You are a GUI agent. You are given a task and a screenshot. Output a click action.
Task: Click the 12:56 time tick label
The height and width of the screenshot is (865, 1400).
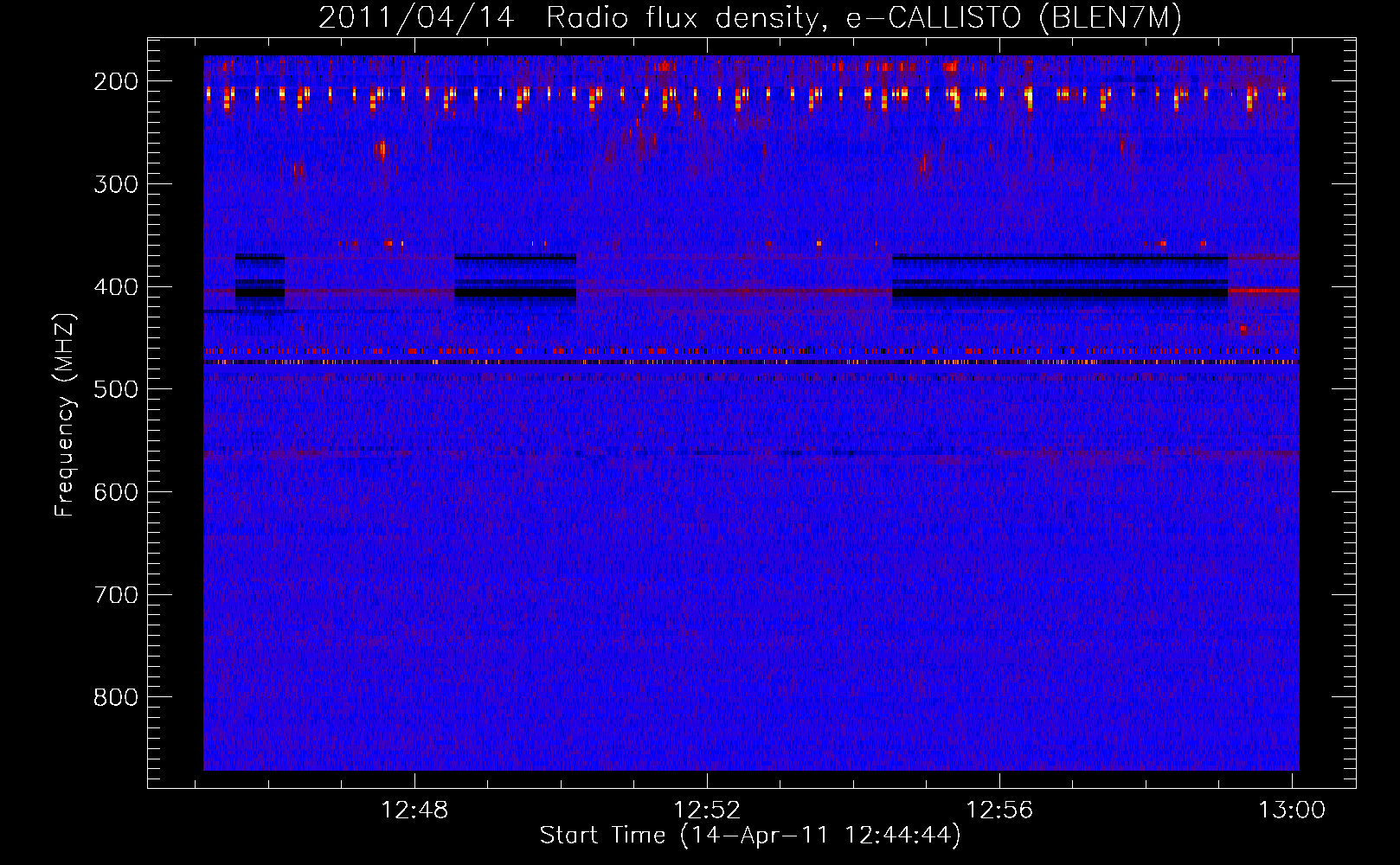coord(999,810)
